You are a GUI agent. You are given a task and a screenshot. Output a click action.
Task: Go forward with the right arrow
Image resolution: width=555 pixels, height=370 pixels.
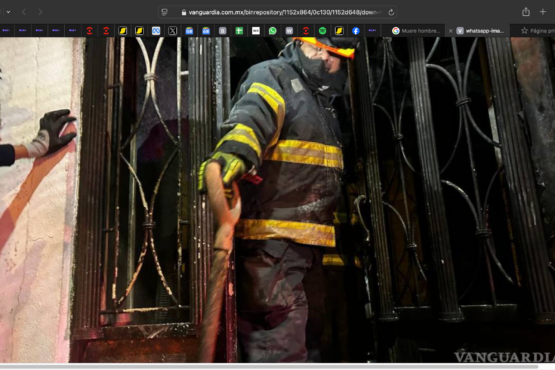(40, 12)
